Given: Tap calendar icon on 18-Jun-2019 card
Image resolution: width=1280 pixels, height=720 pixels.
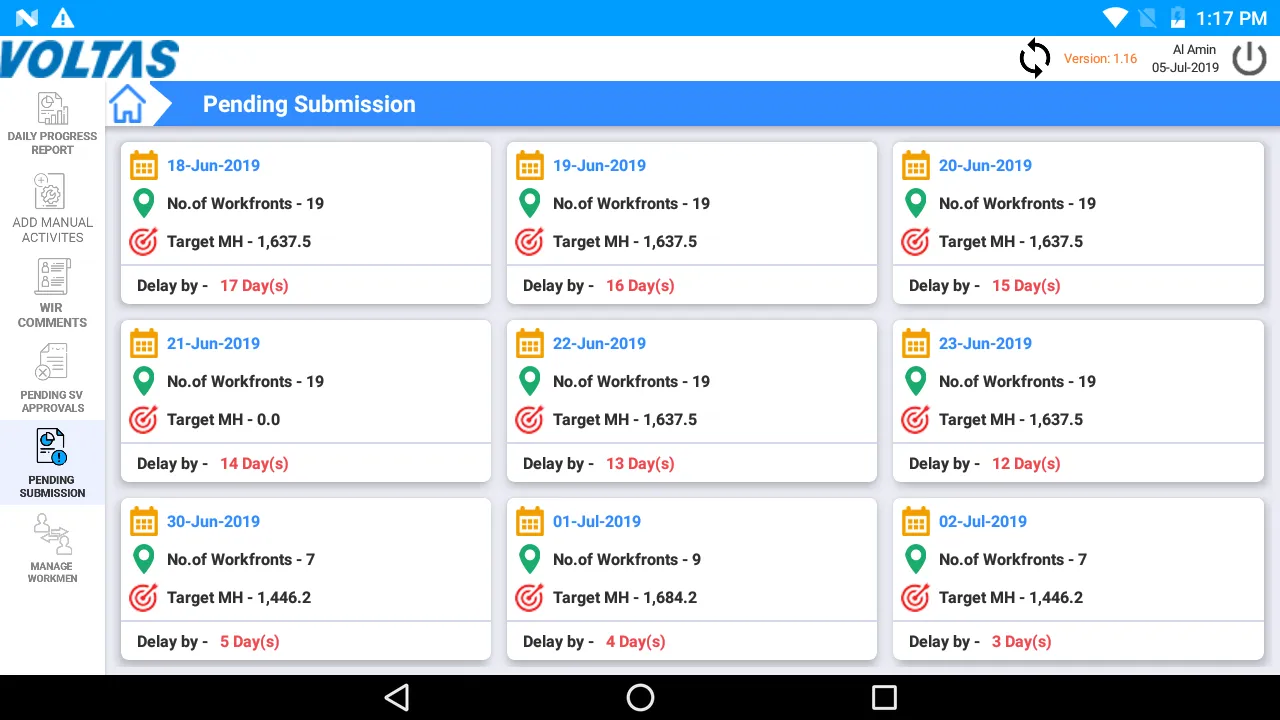Looking at the screenshot, I should (x=144, y=166).
